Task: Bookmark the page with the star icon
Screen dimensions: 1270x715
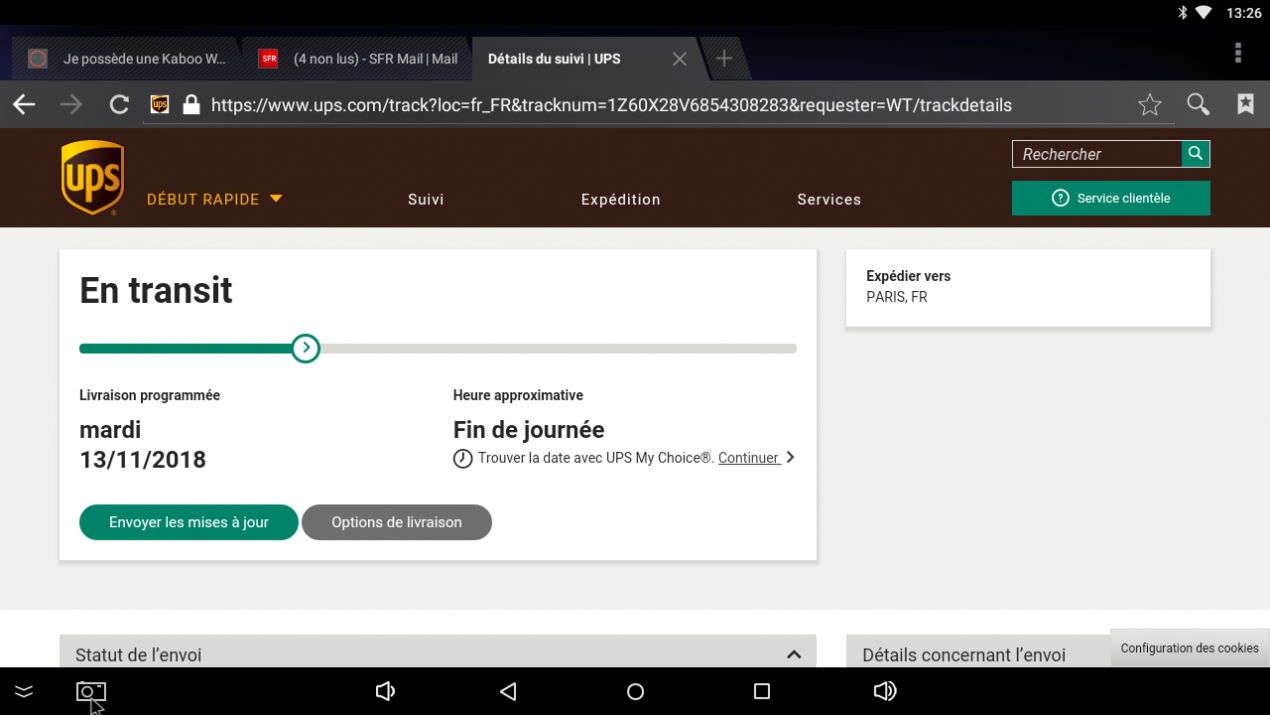Action: (1150, 104)
